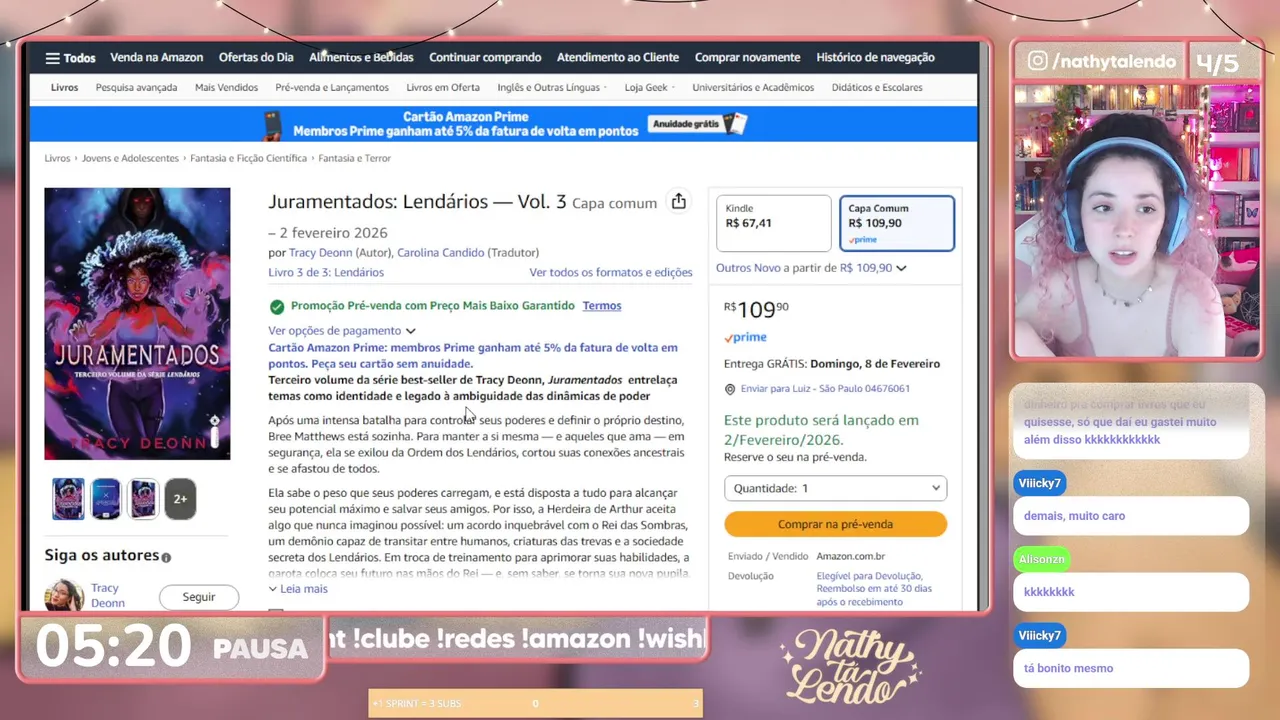Screen dimensions: 1280x720
Task: Open Inglês e Outras Línguas dropdown
Action: pos(552,88)
